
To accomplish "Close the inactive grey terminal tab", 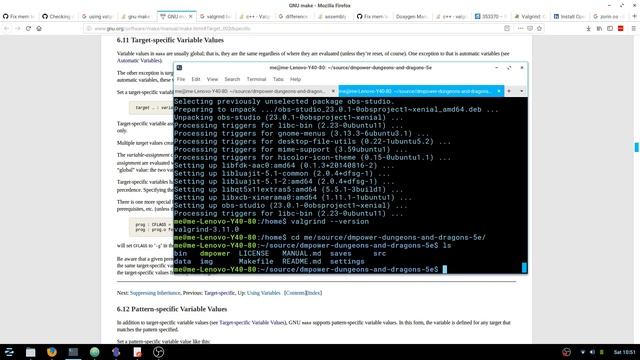I will pyautogui.click(x=333, y=91).
